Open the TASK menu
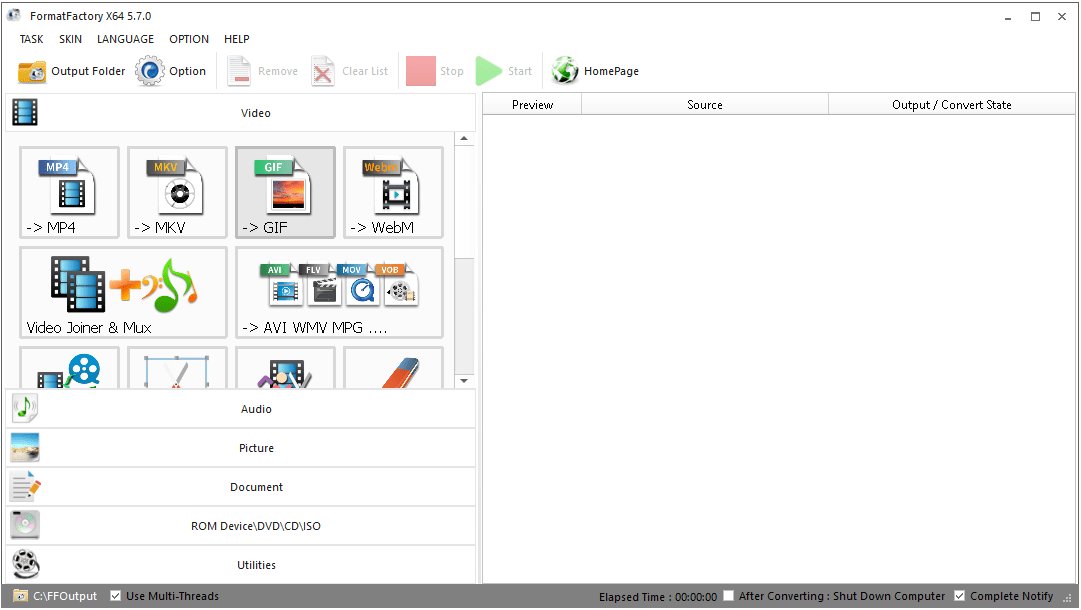The height and width of the screenshot is (610, 1081). pos(31,39)
